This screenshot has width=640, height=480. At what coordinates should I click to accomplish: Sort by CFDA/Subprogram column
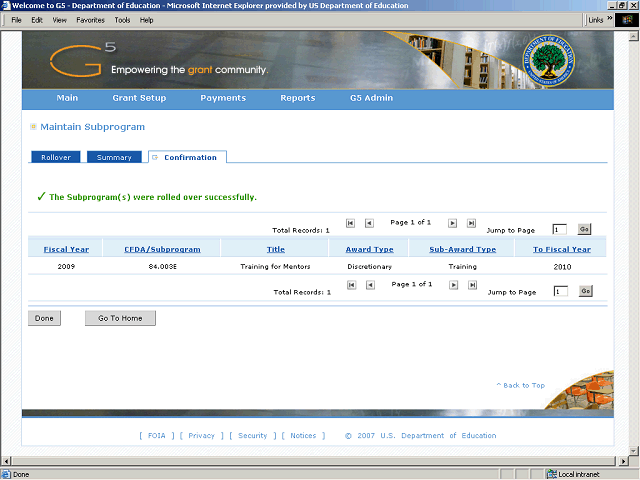tap(162, 249)
